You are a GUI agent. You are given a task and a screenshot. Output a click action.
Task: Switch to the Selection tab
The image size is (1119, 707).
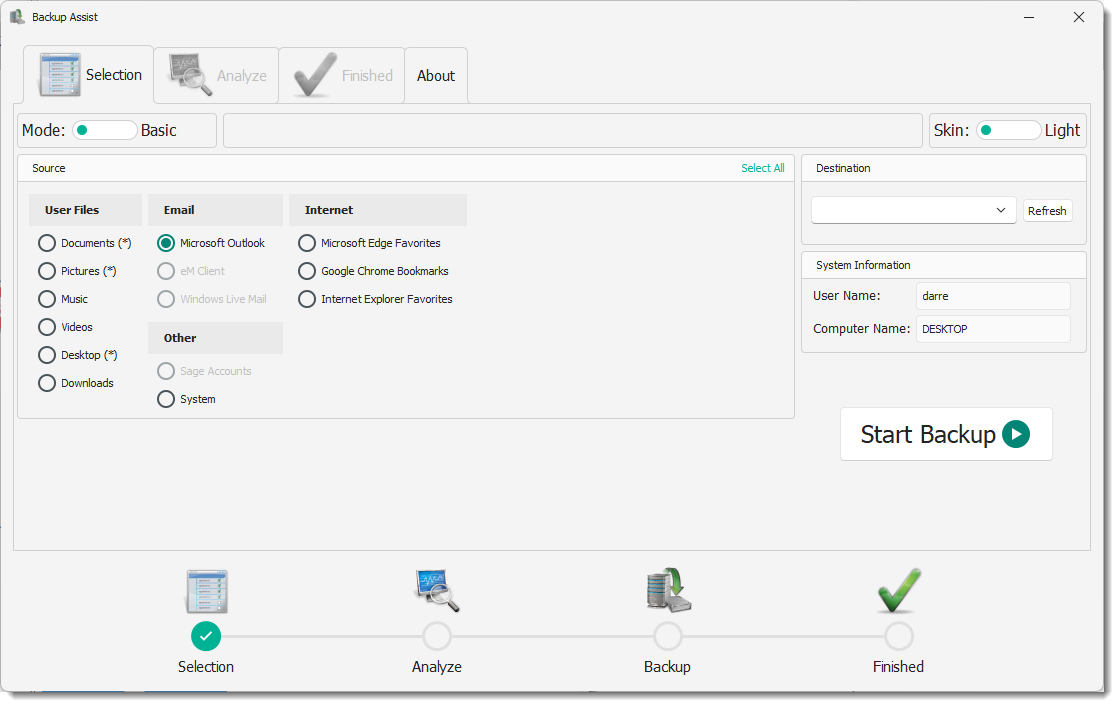coord(90,75)
